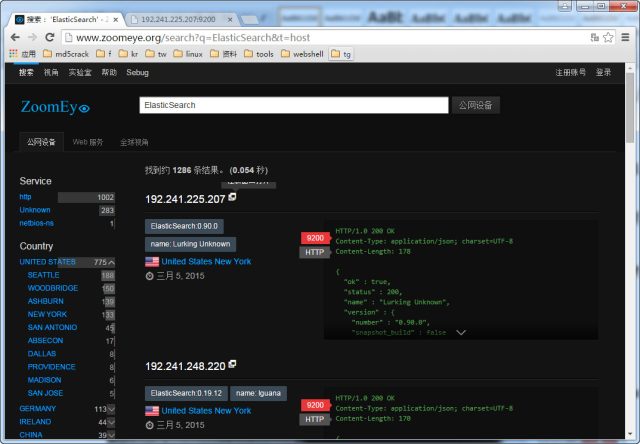Select the Web 服务 tab
Viewport: 640px width, 444px height.
click(88, 142)
